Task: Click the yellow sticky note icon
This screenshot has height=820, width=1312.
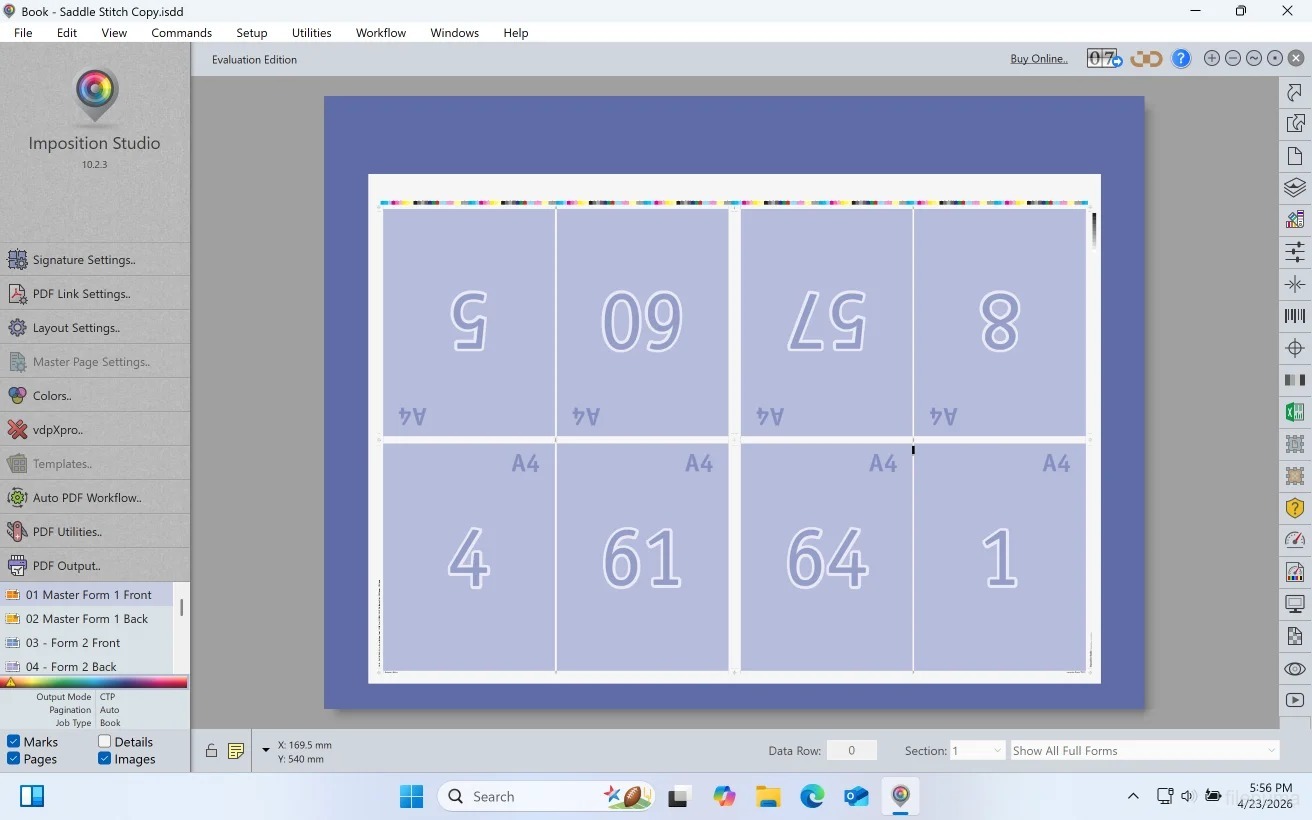Action: click(x=236, y=751)
